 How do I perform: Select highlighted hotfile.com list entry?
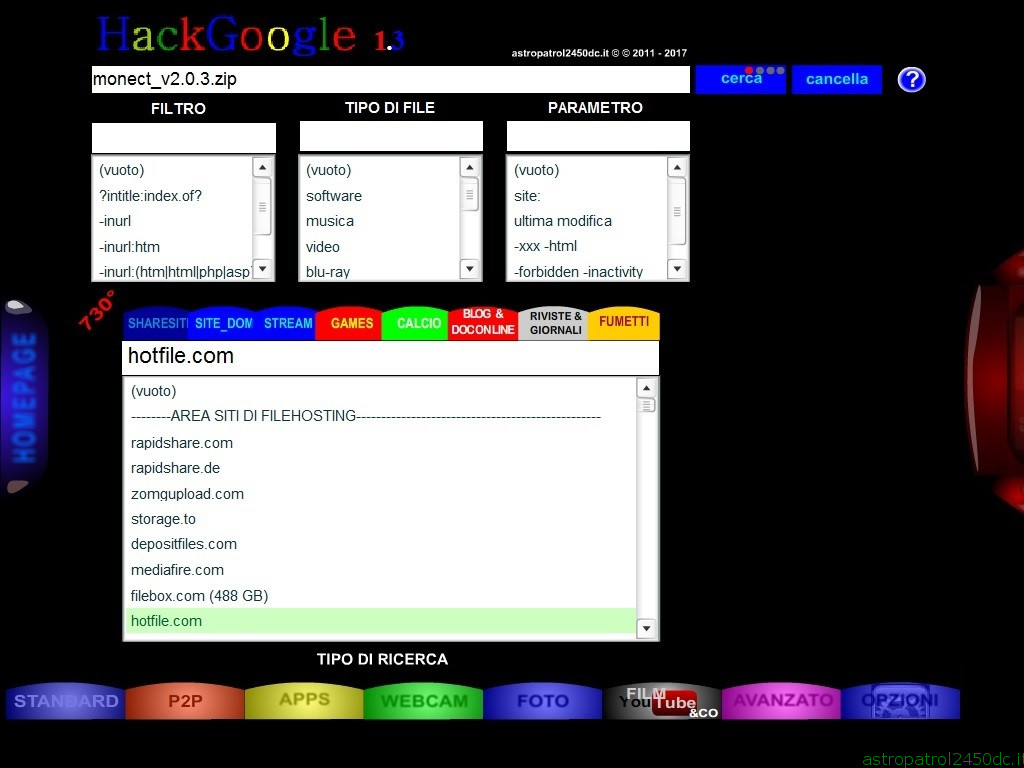pyautogui.click(x=380, y=620)
